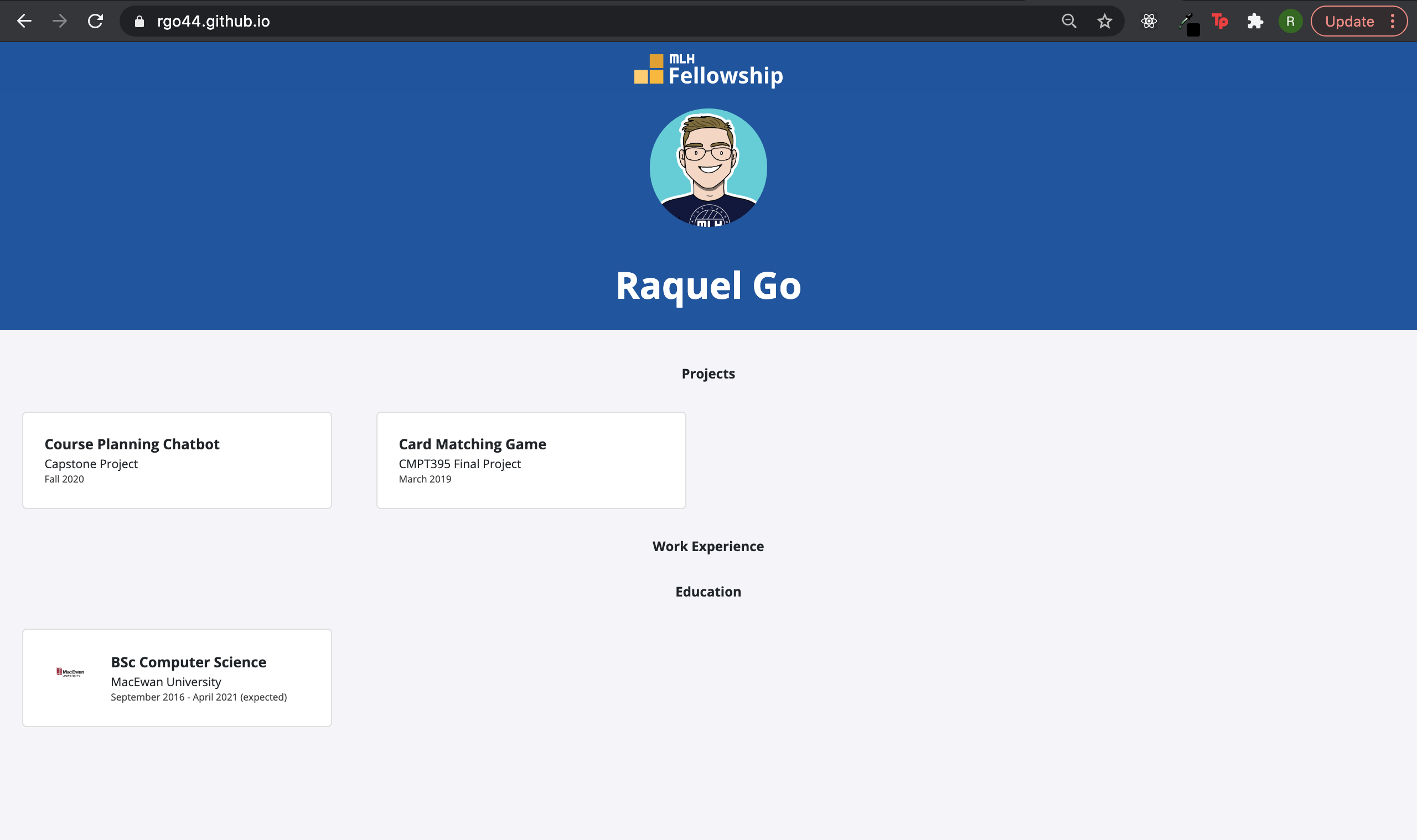This screenshot has height=840, width=1417.
Task: Click the MLH Fellowship logo
Action: pyautogui.click(x=708, y=70)
